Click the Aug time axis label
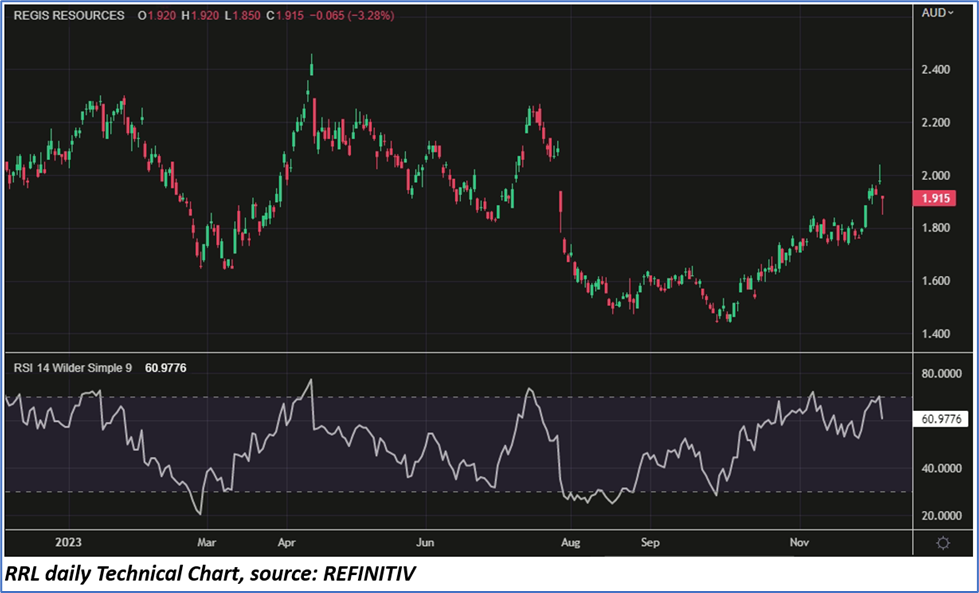 tap(570, 542)
